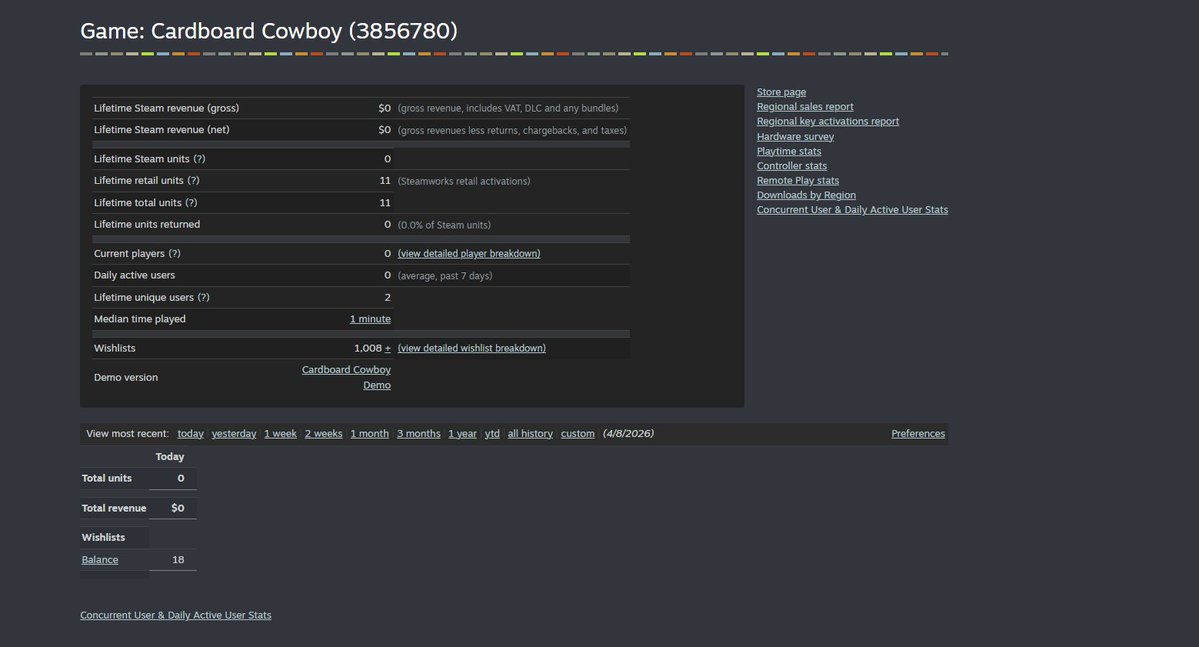Select the all history range
The width and height of the screenshot is (1199, 647).
pos(530,434)
